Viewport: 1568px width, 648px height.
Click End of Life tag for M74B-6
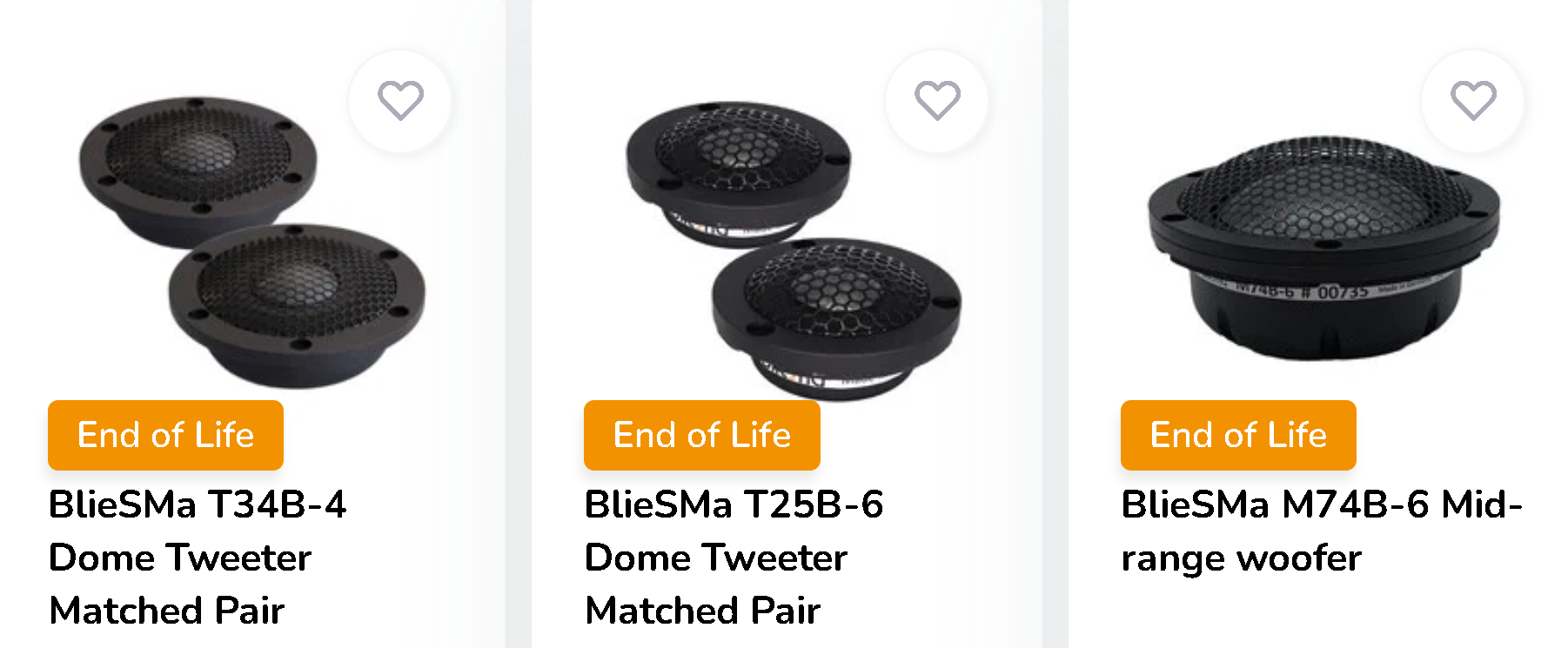[1238, 435]
